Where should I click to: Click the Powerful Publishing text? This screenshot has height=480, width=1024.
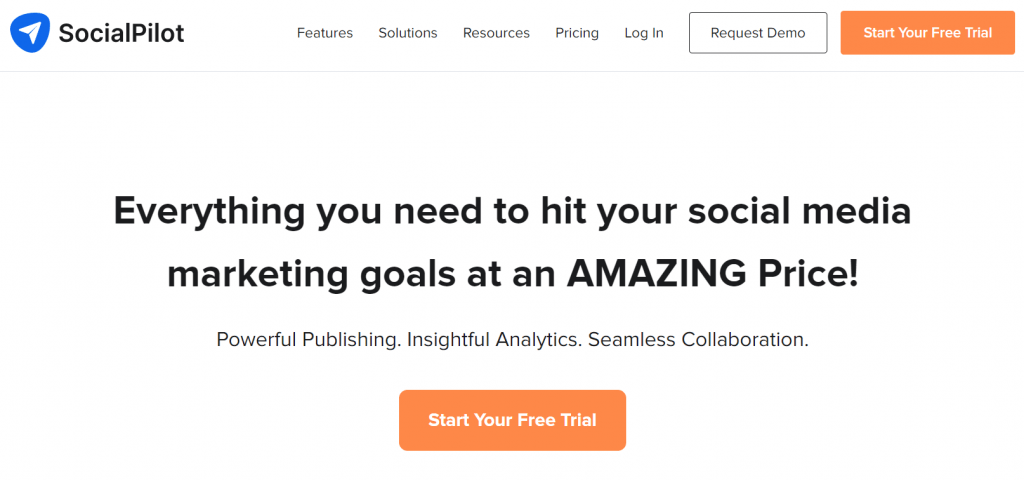(x=308, y=340)
